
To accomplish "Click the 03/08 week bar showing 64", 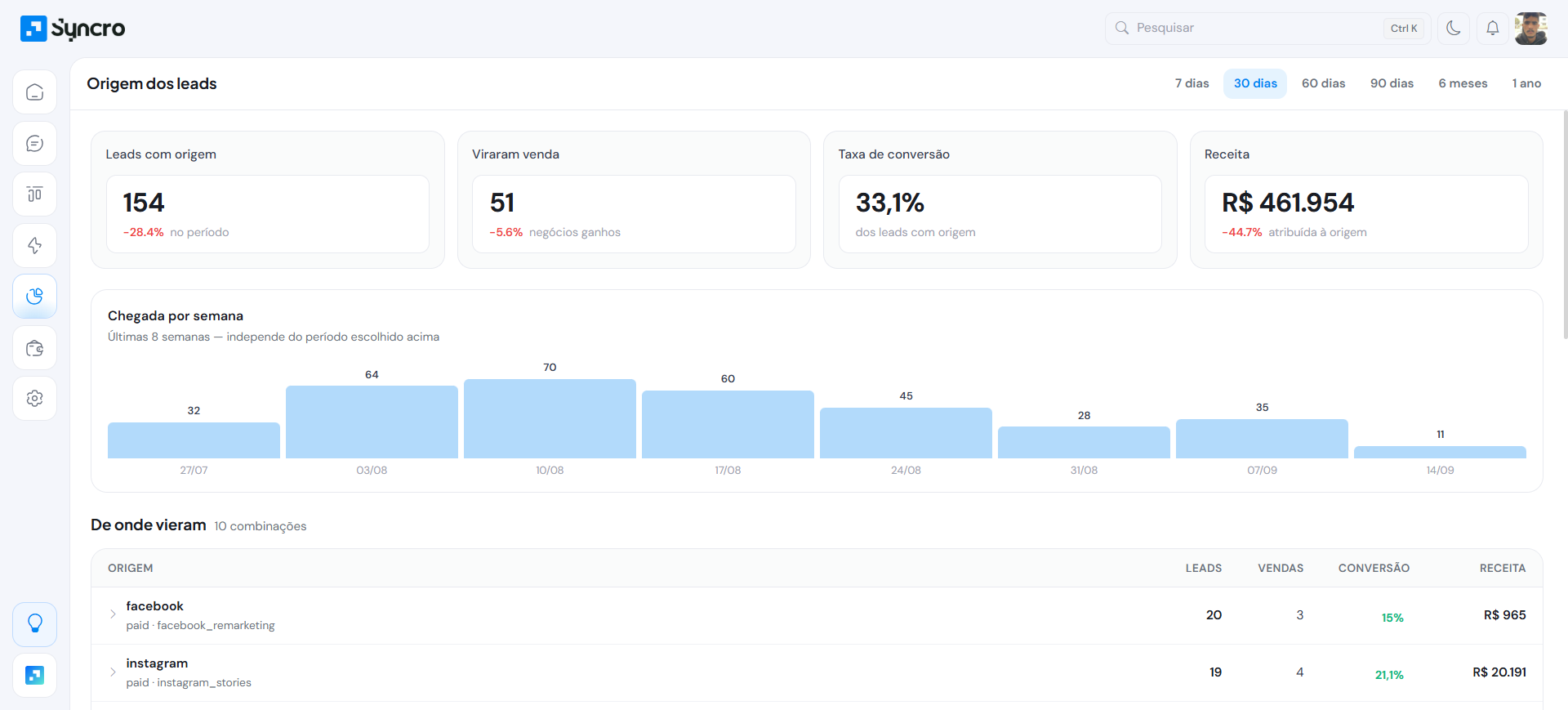I will tap(372, 422).
